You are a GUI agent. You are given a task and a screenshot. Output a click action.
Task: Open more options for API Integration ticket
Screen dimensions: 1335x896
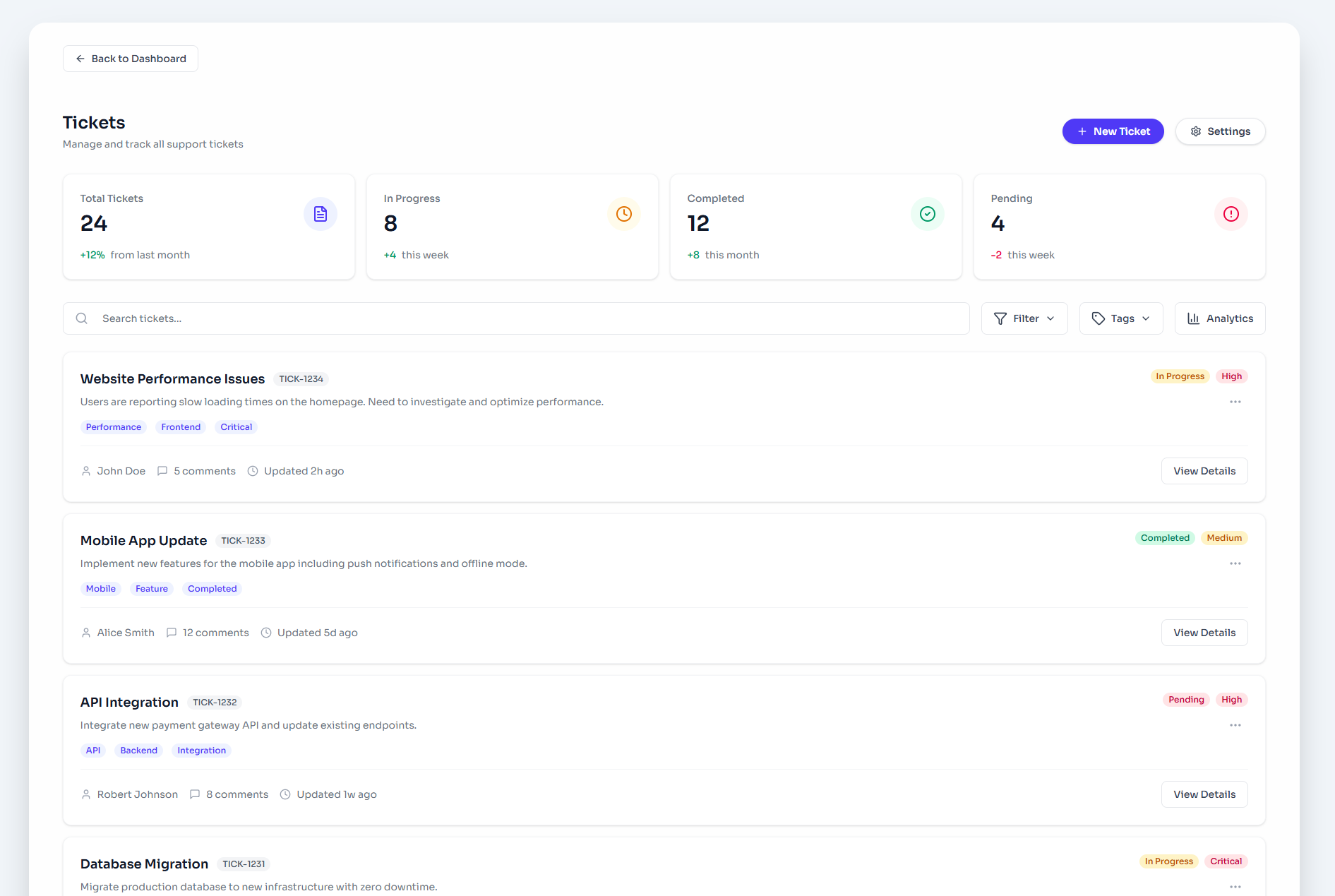pos(1235,725)
